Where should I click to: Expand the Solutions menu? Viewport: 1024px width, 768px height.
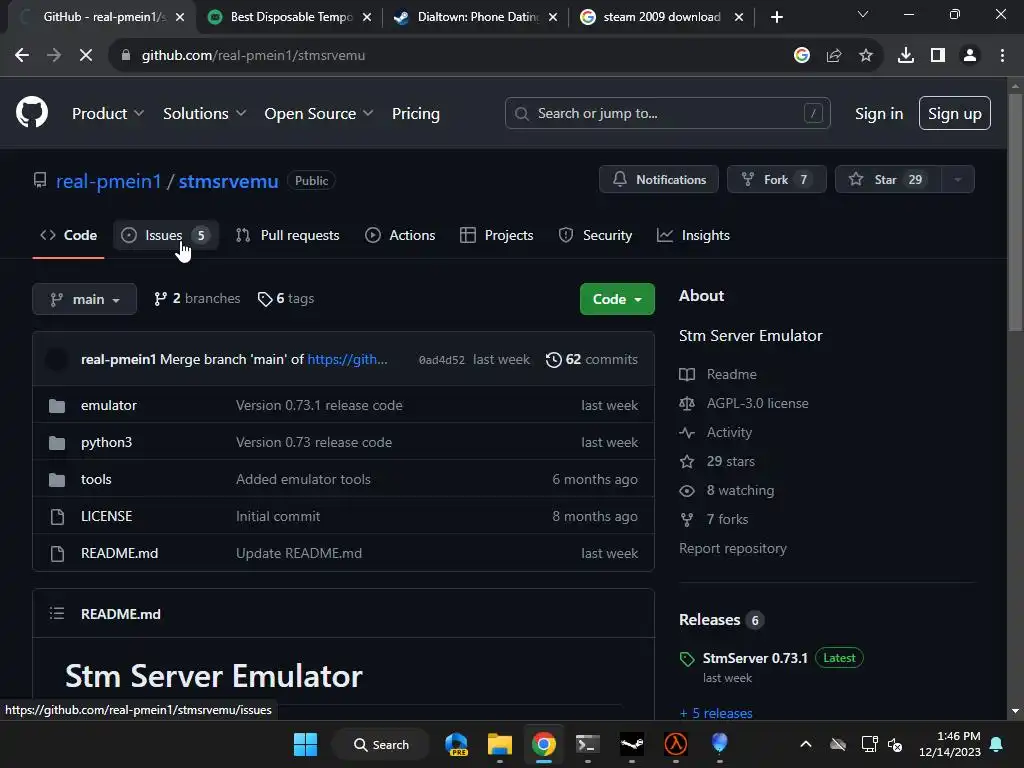[x=204, y=113]
